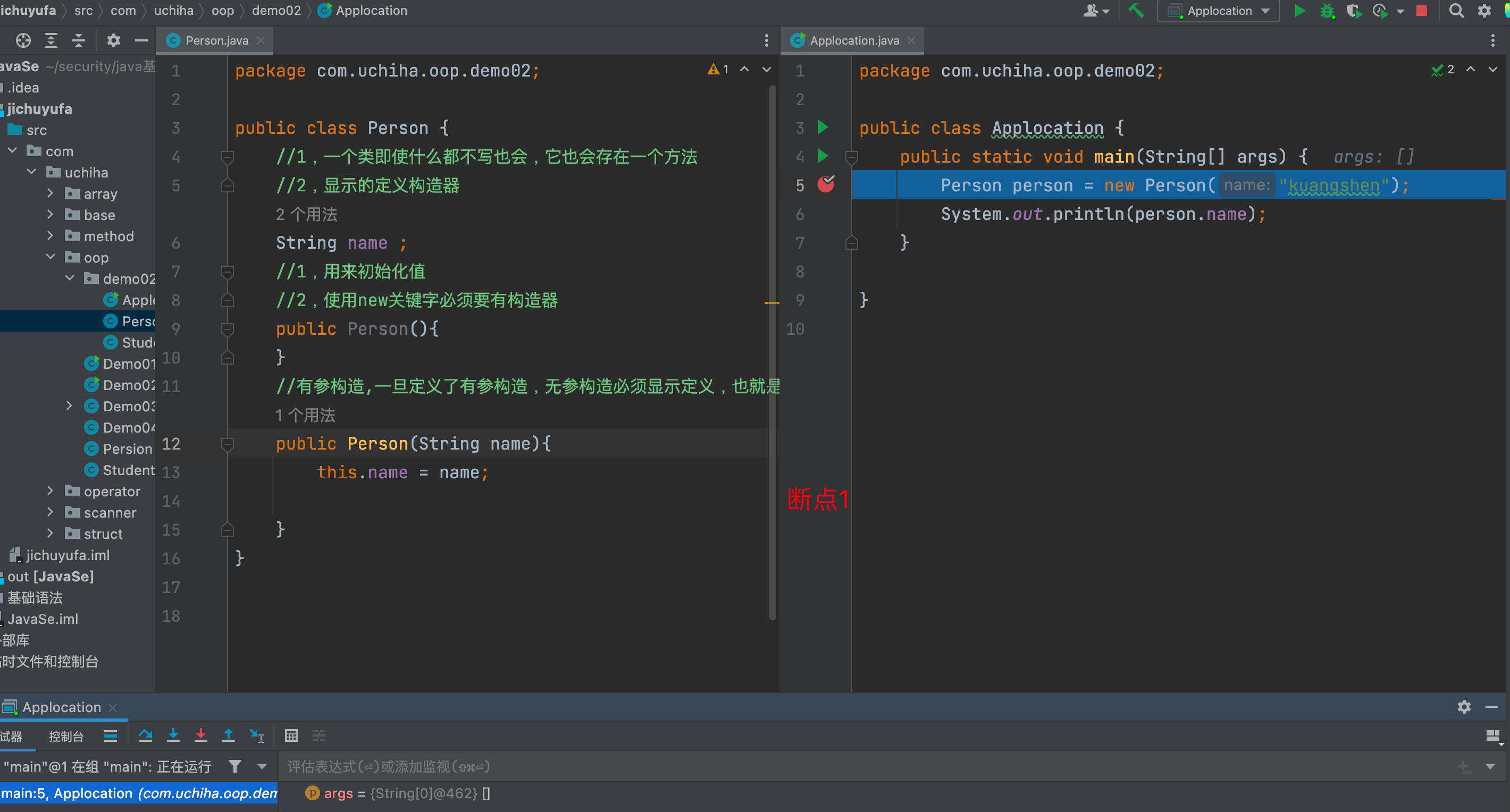Click the args variable entry
The width and height of the screenshot is (1510, 812).
click(x=397, y=794)
